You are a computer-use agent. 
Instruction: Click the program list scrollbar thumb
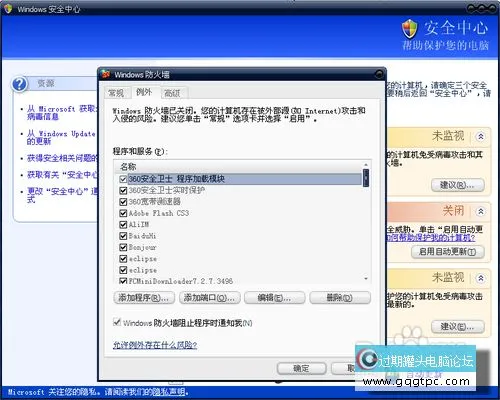pos(366,178)
